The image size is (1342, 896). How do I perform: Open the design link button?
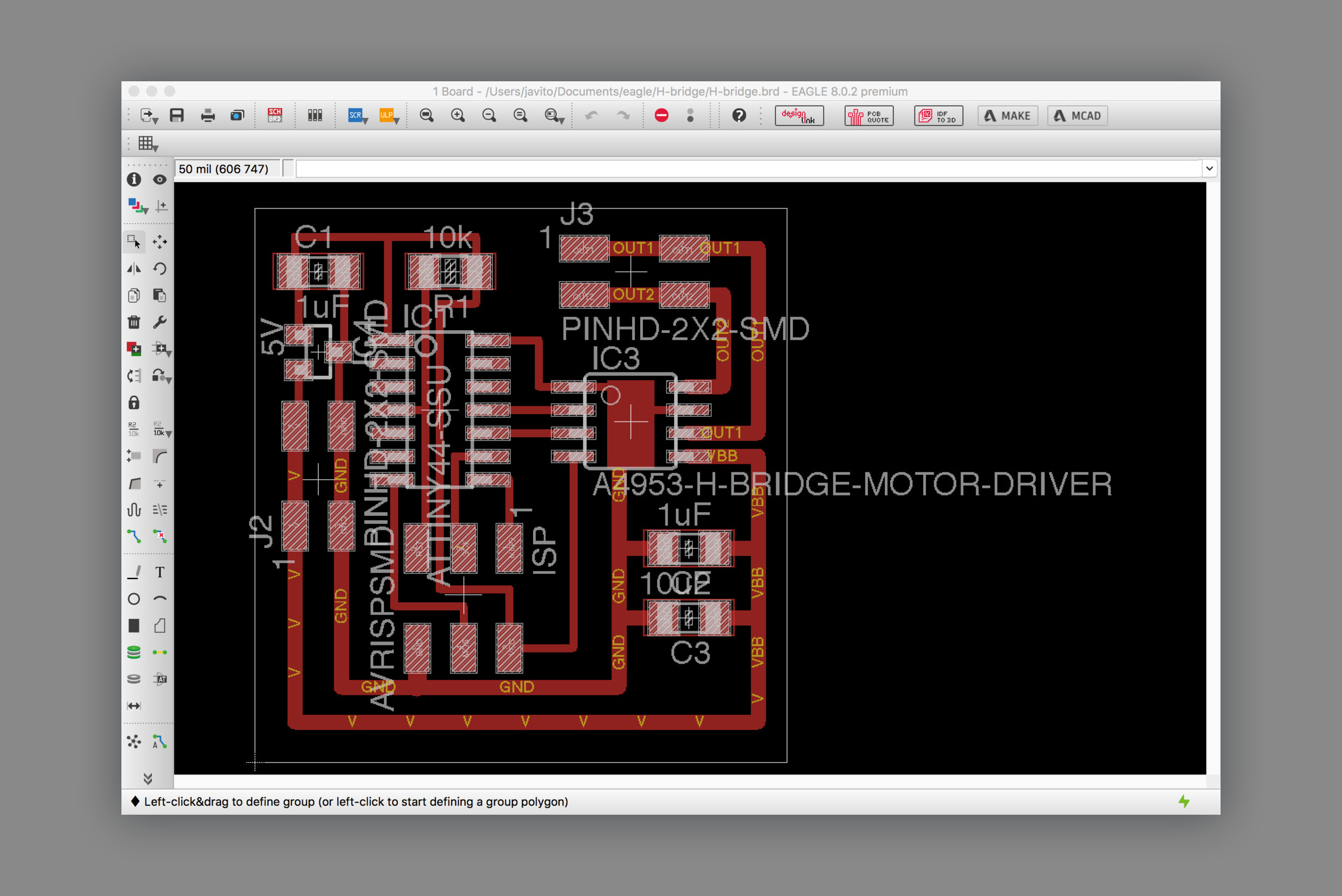point(799,115)
